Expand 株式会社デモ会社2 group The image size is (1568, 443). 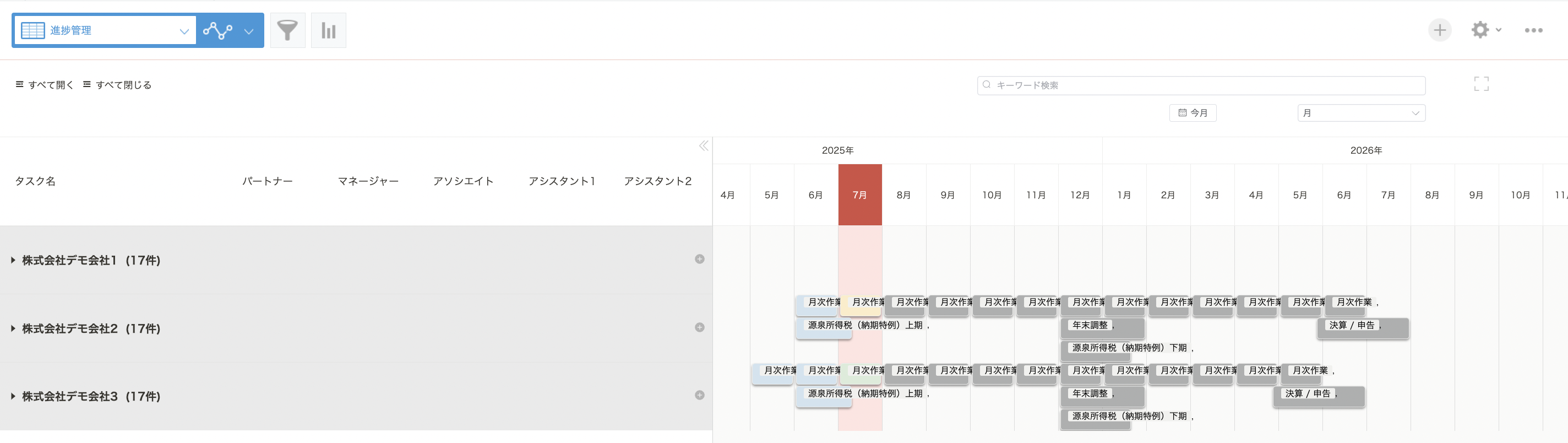13,328
